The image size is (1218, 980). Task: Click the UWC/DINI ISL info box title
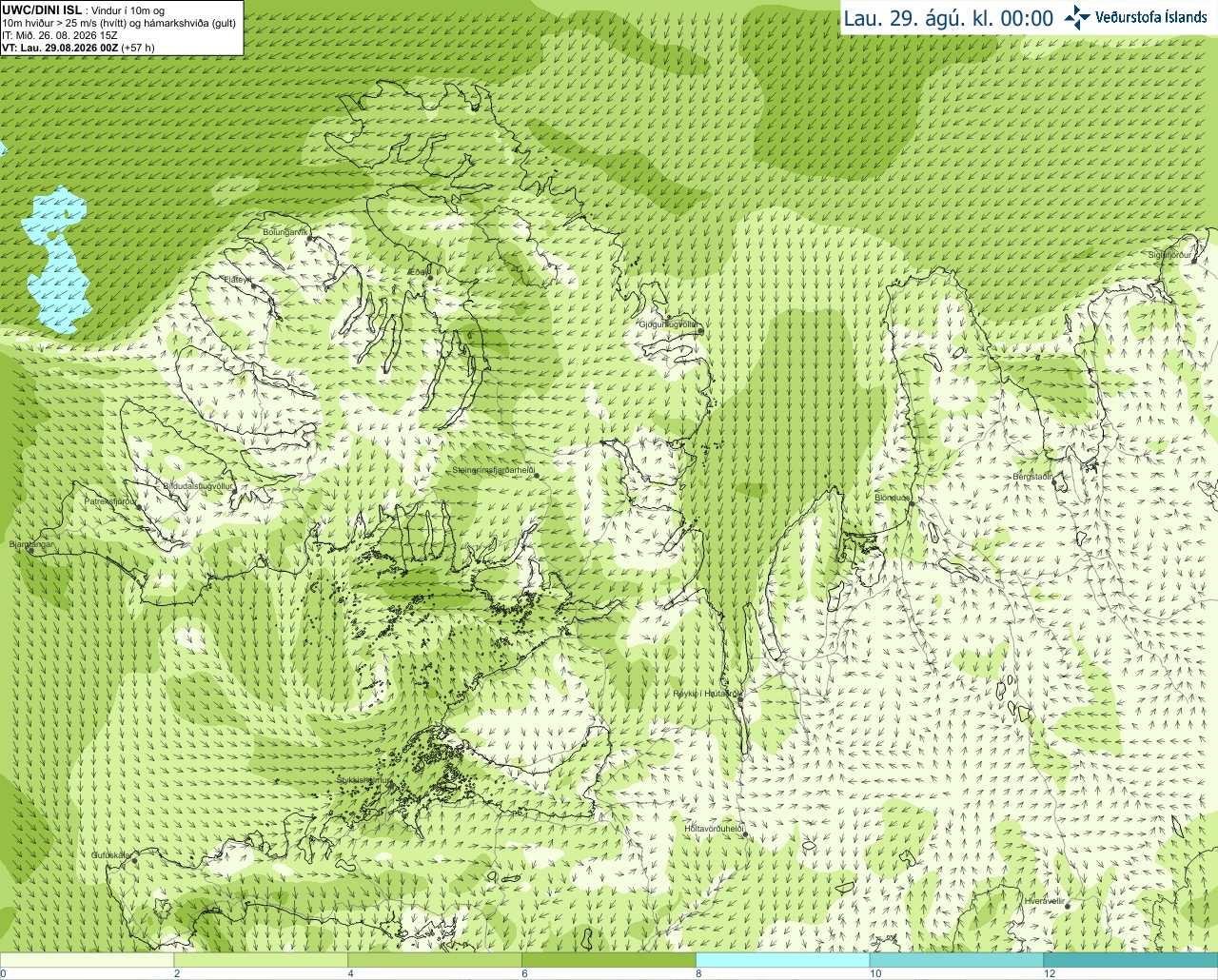pyautogui.click(x=42, y=10)
